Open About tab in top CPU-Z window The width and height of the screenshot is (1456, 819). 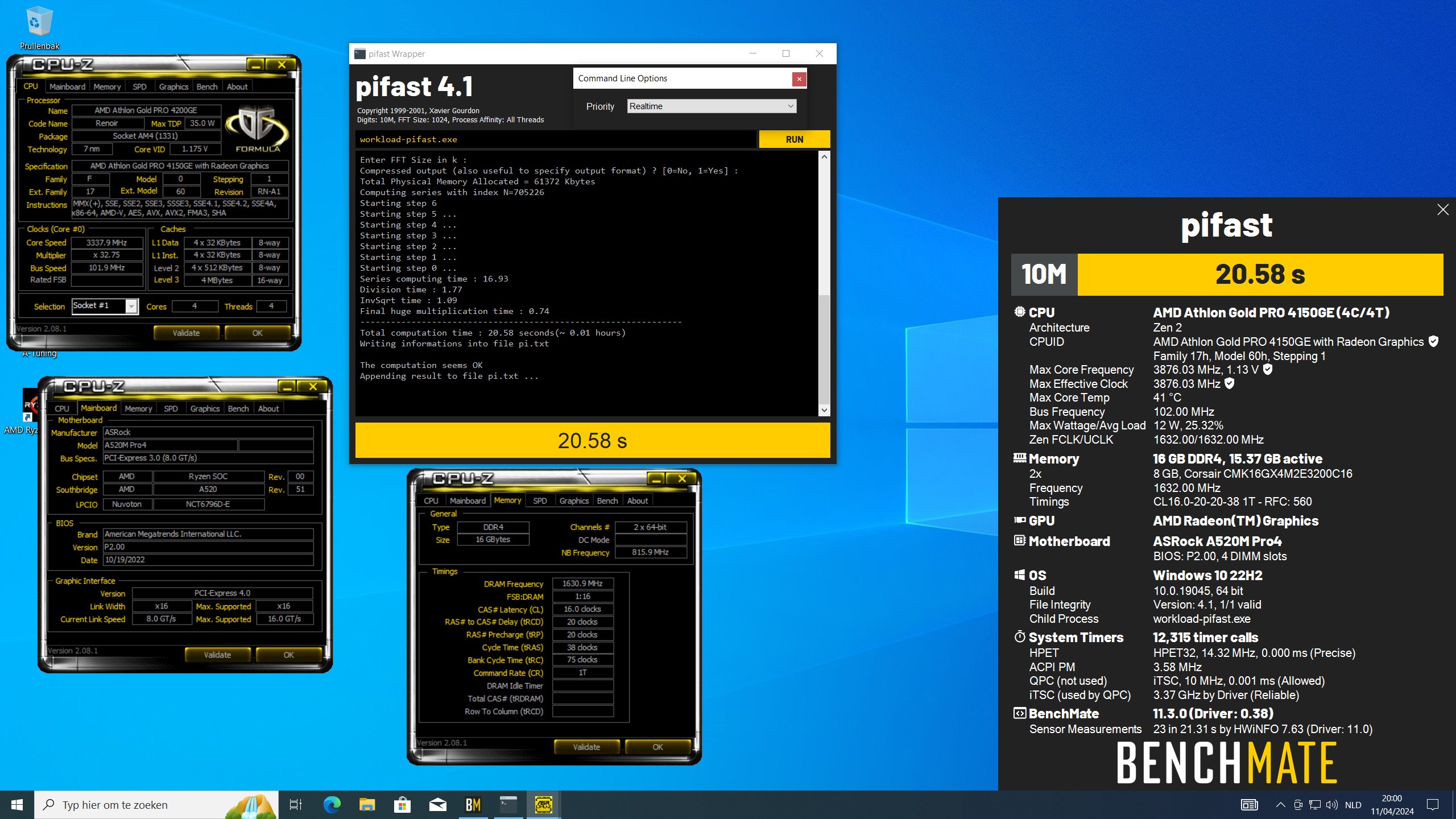237,87
